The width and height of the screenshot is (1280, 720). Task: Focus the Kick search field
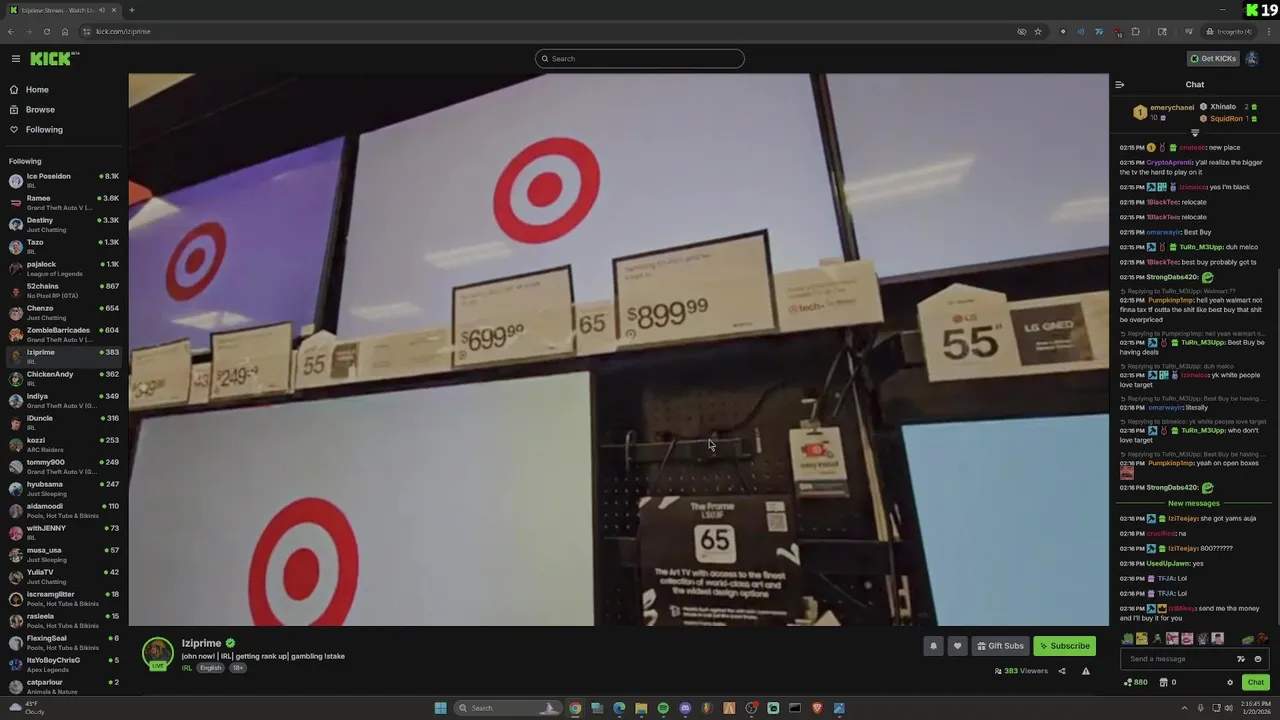[x=640, y=58]
